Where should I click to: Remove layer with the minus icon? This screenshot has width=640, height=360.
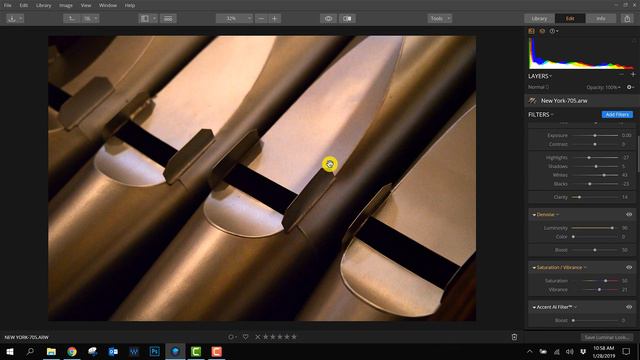tap(621, 74)
